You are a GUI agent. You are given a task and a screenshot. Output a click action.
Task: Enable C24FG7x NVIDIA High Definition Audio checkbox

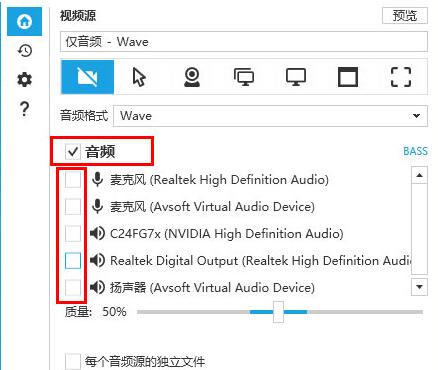pos(73,233)
